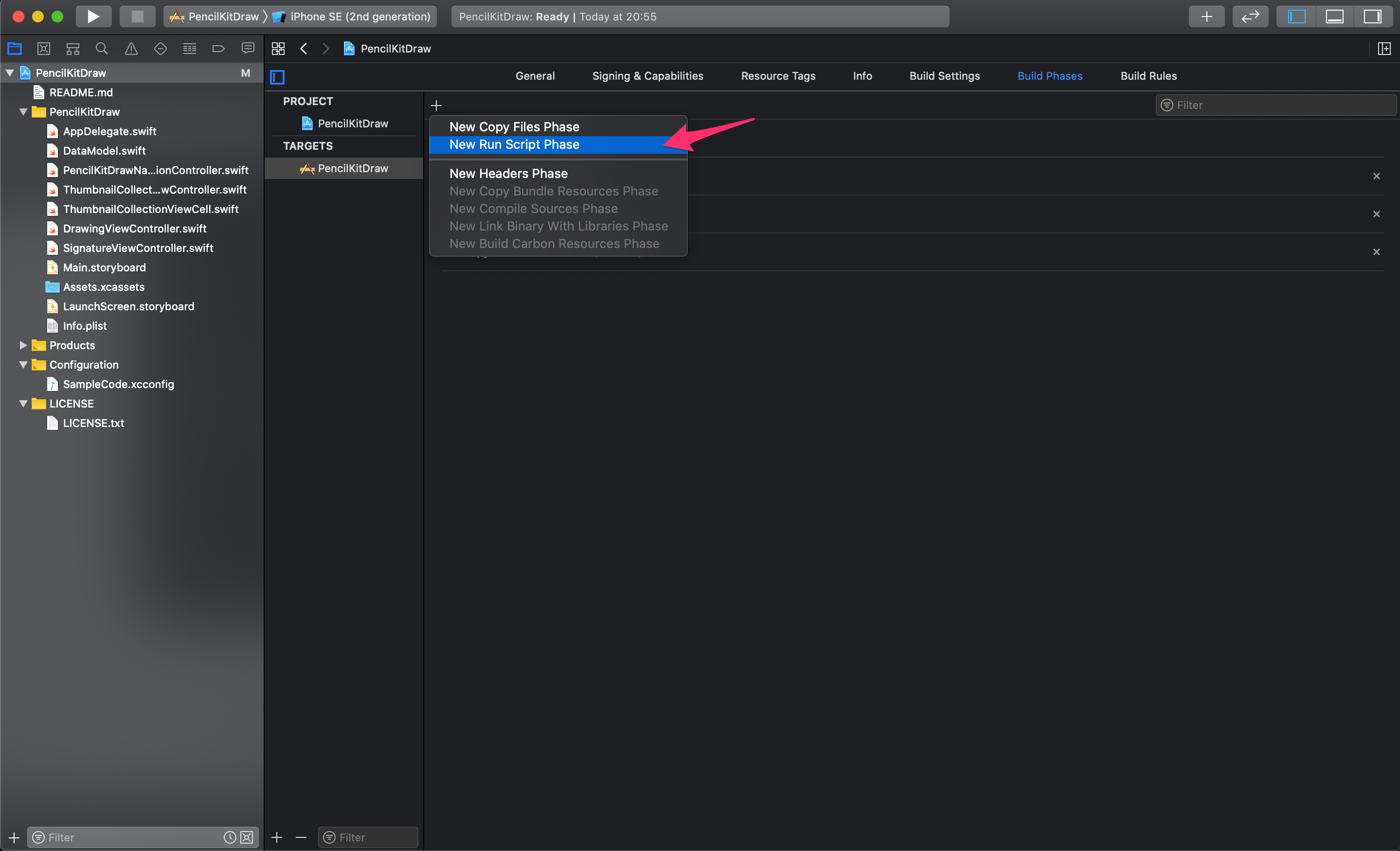Switch to Signing & Capabilities tab

click(648, 76)
